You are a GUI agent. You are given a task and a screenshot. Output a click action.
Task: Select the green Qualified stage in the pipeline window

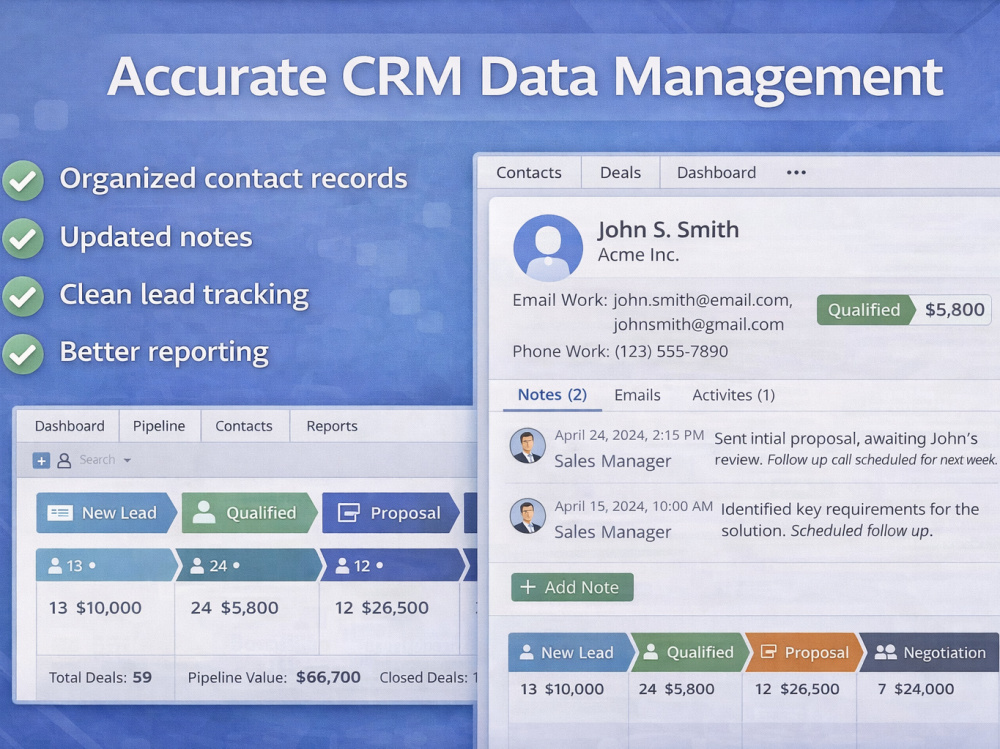tap(249, 513)
